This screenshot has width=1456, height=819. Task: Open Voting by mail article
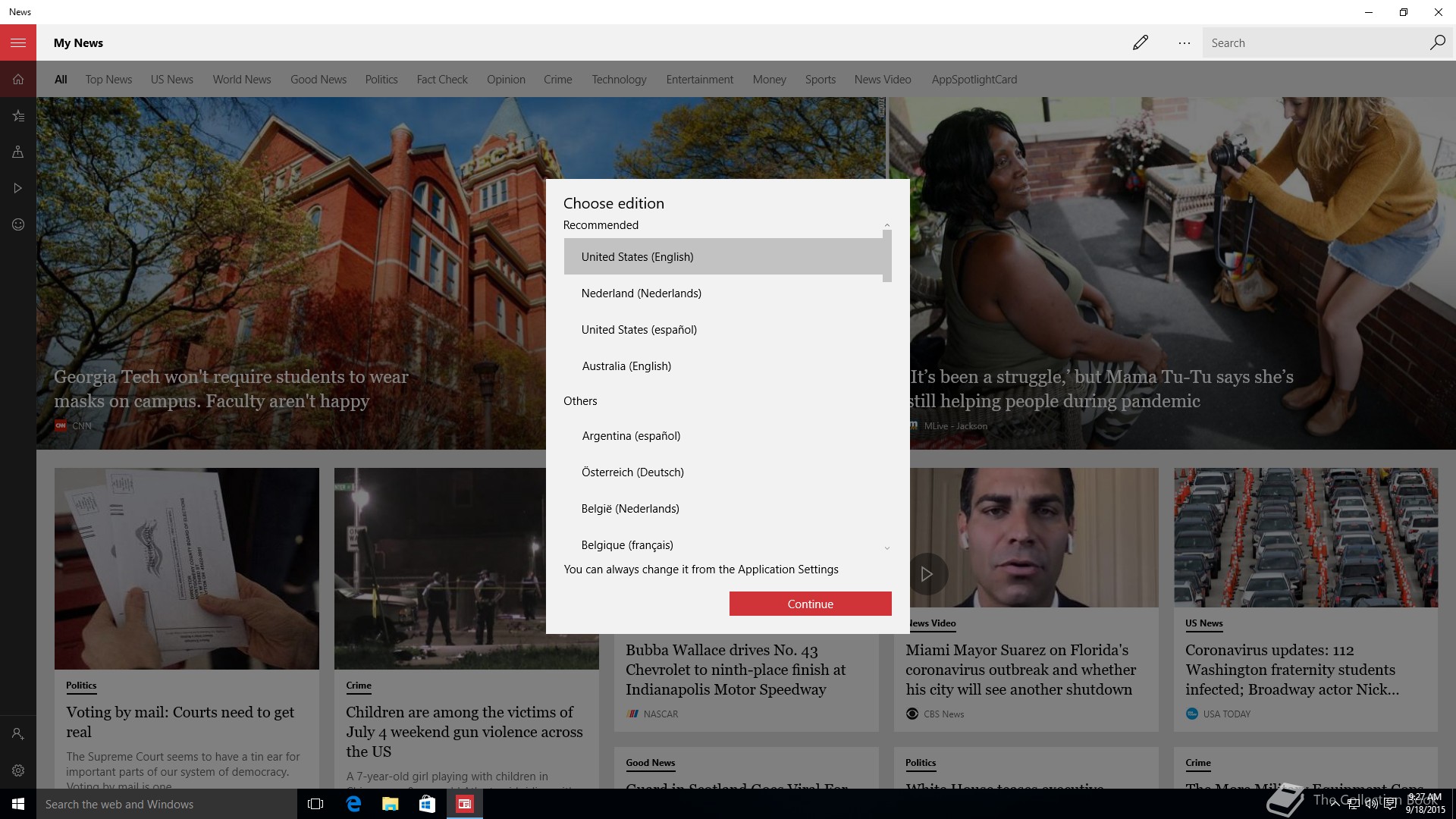click(180, 722)
